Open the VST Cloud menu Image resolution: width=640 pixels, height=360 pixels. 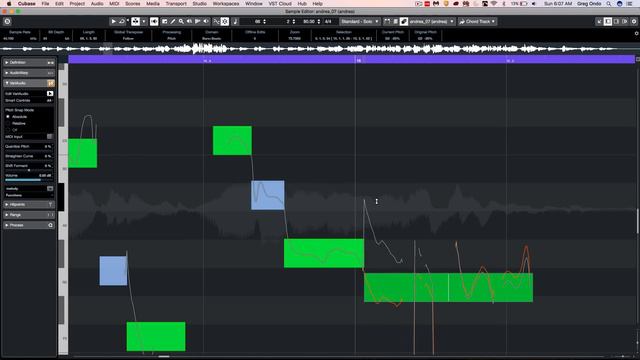(x=280, y=3)
